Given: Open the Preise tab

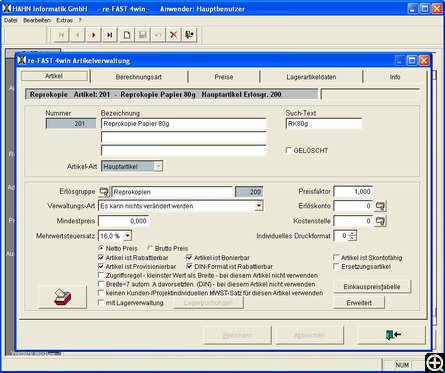Looking at the screenshot, I should pyautogui.click(x=224, y=77).
